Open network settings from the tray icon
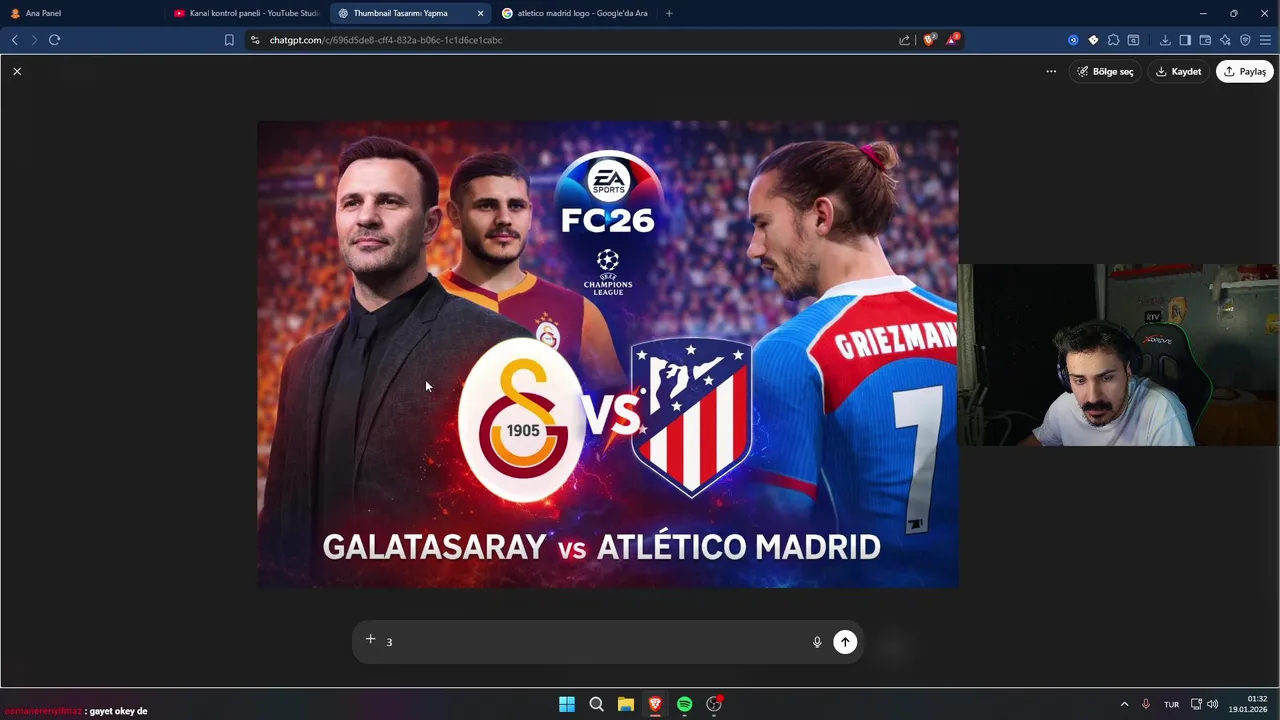Image resolution: width=1280 pixels, height=720 pixels. 1196,704
